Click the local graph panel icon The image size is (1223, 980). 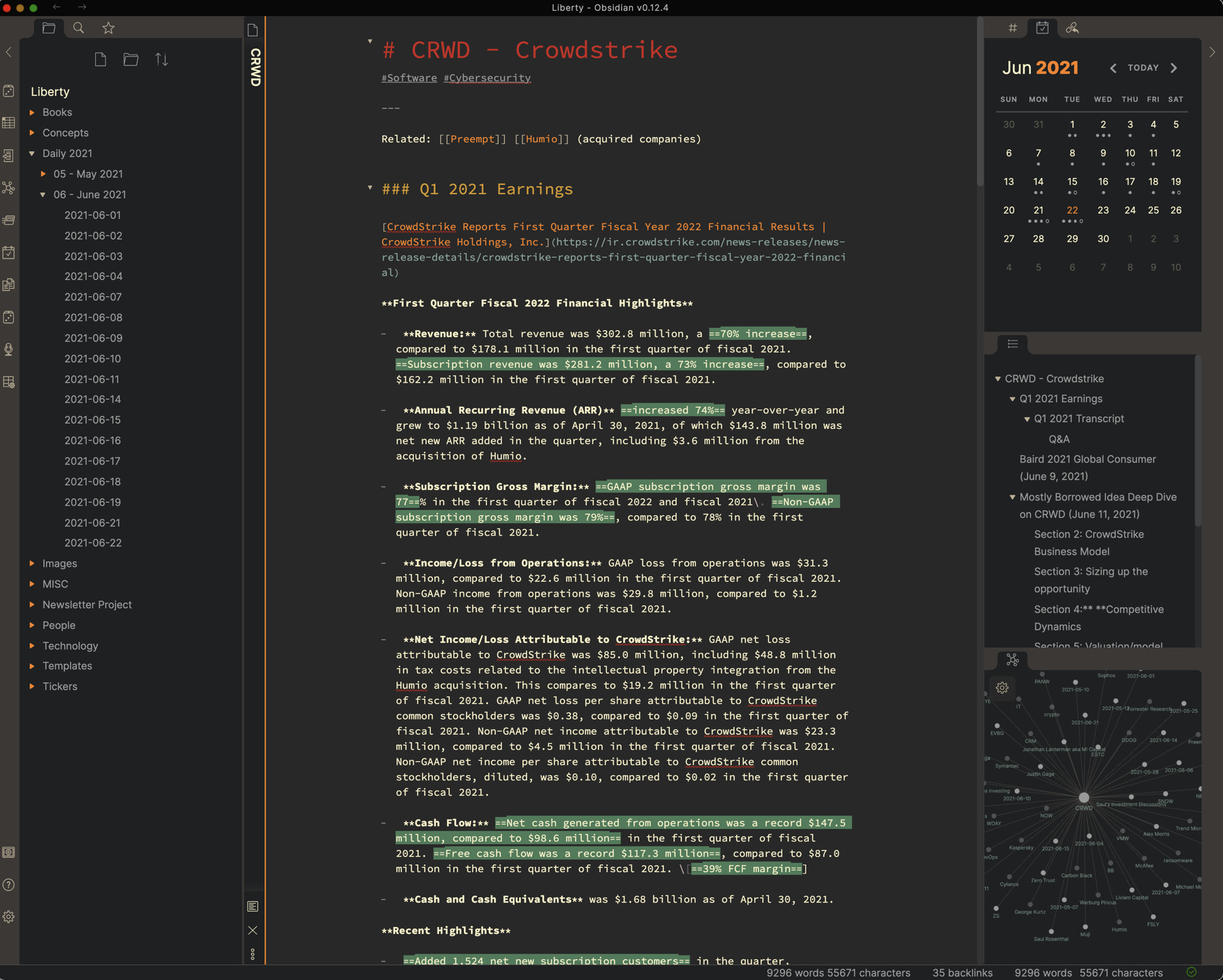click(x=1013, y=659)
